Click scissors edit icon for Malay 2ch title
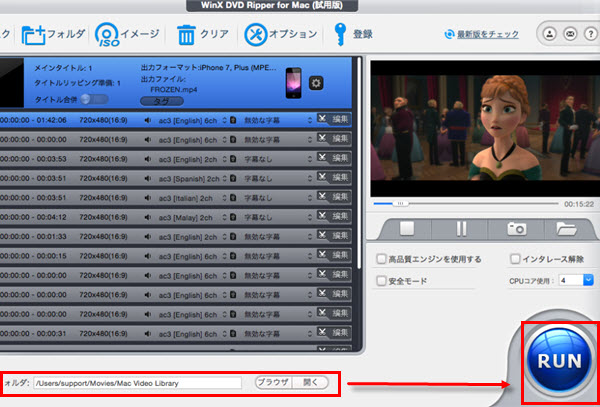 pos(323,216)
